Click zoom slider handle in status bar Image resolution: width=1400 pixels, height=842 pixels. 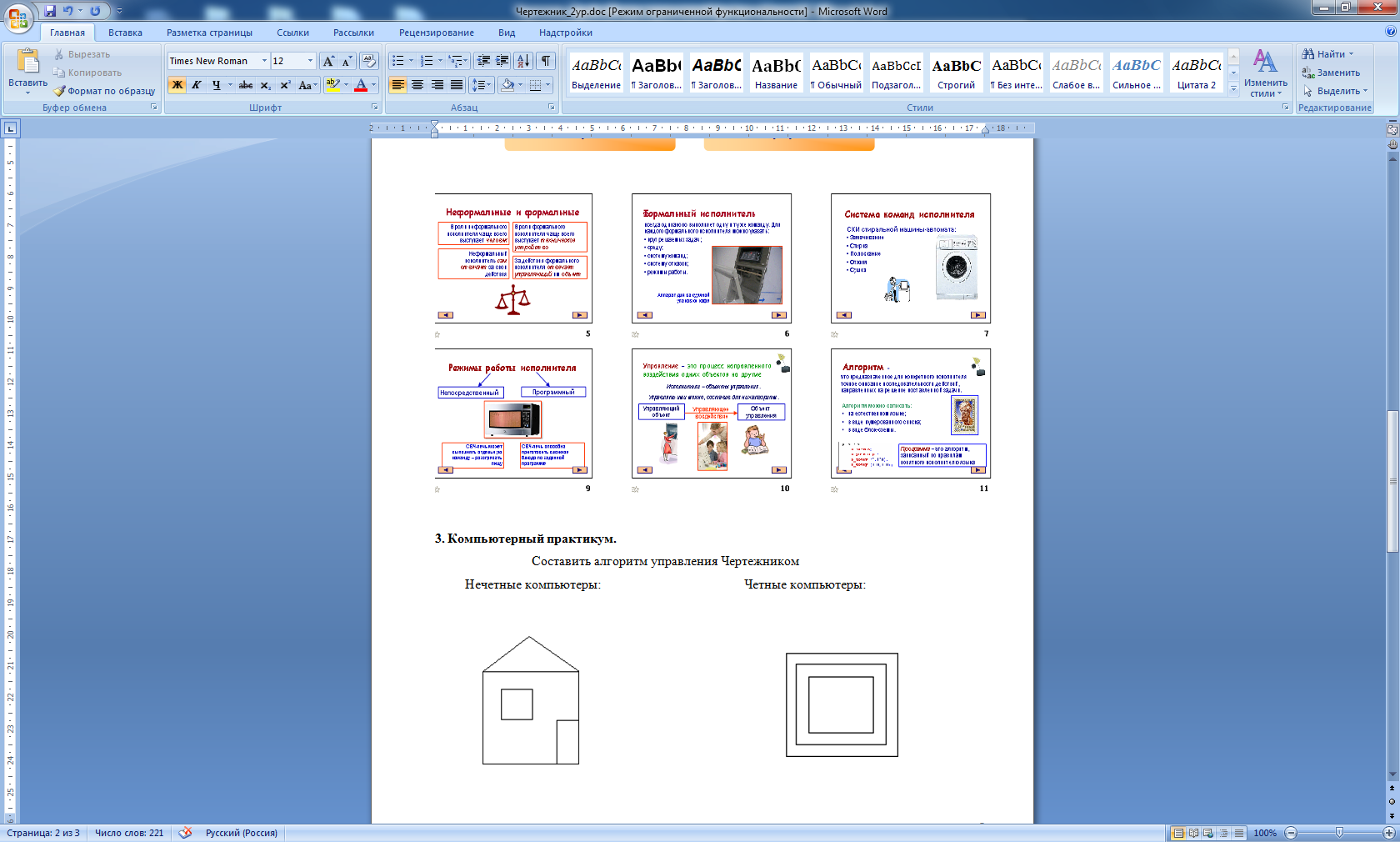coord(1339,833)
